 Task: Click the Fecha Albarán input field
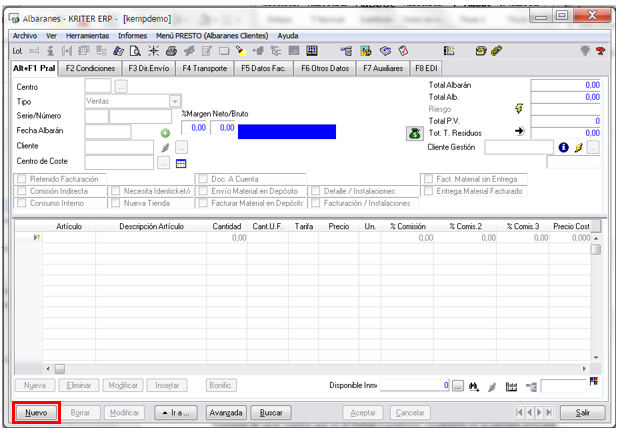108,131
